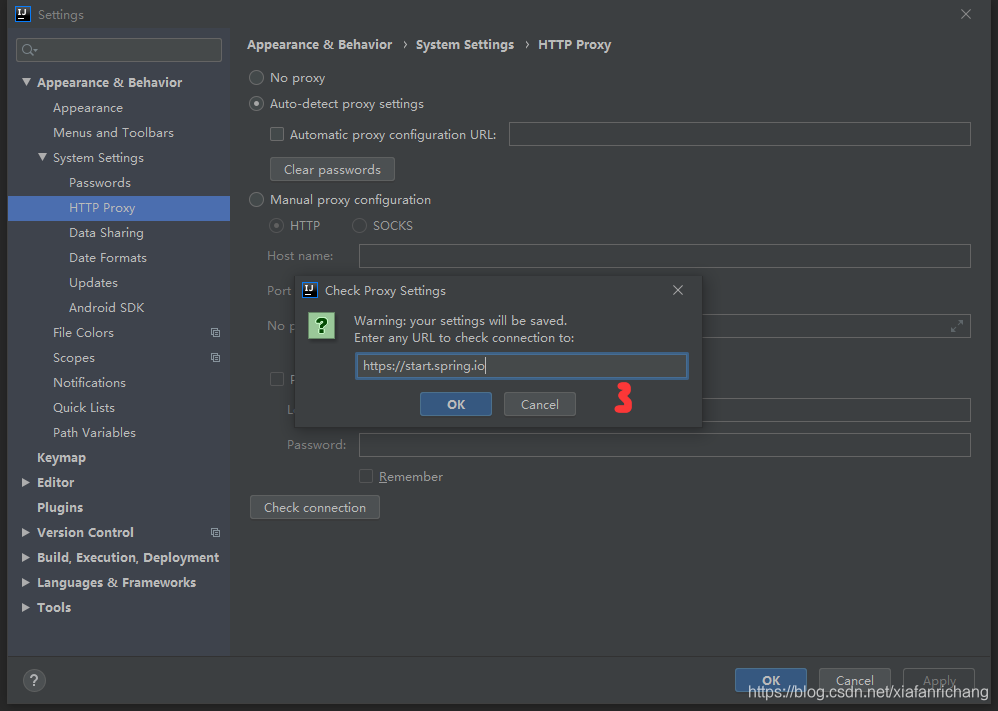The height and width of the screenshot is (711, 998).
Task: Click the IntelliJ icon in Settings title bar
Action: (x=23, y=14)
